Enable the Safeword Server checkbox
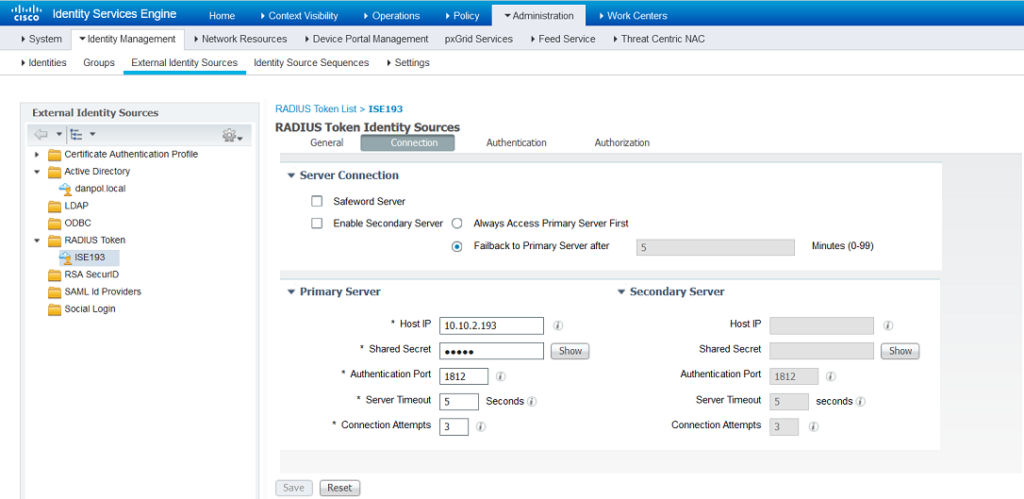This screenshot has width=1024, height=499. tap(317, 201)
